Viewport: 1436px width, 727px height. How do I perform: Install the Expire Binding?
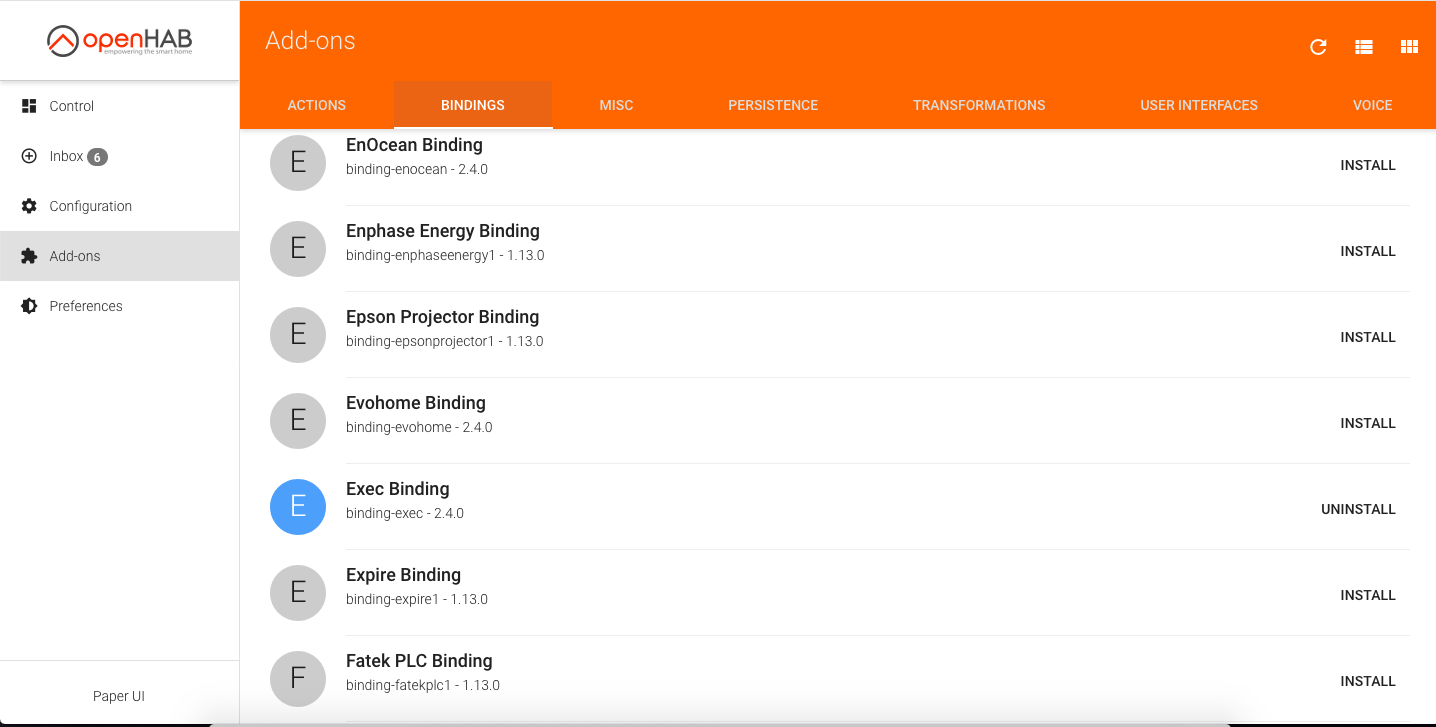click(x=1367, y=595)
